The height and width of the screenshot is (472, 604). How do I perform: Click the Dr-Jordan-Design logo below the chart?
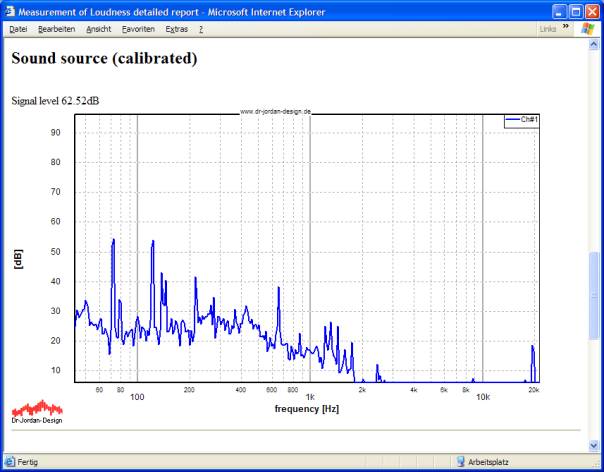point(36,411)
